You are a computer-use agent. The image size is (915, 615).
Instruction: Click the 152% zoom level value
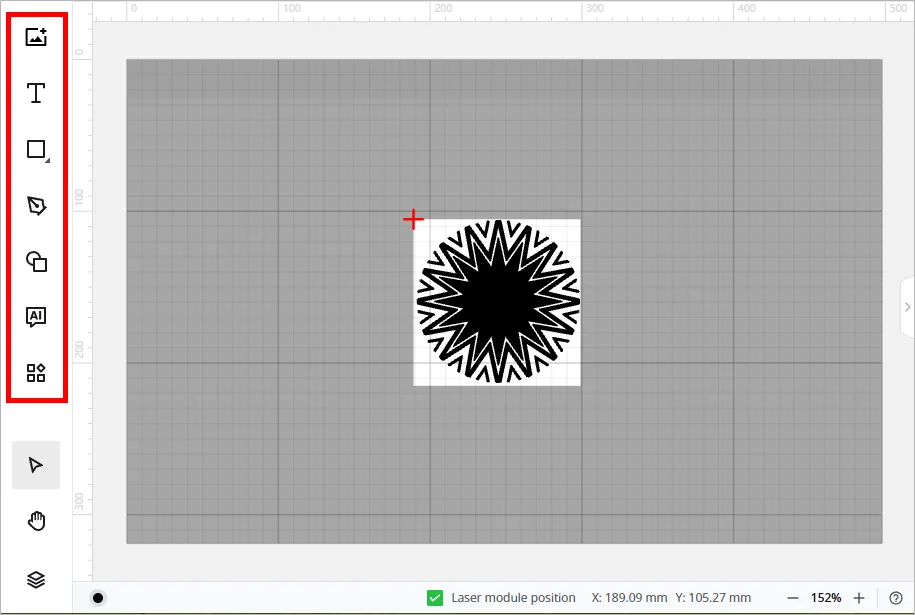coord(826,598)
